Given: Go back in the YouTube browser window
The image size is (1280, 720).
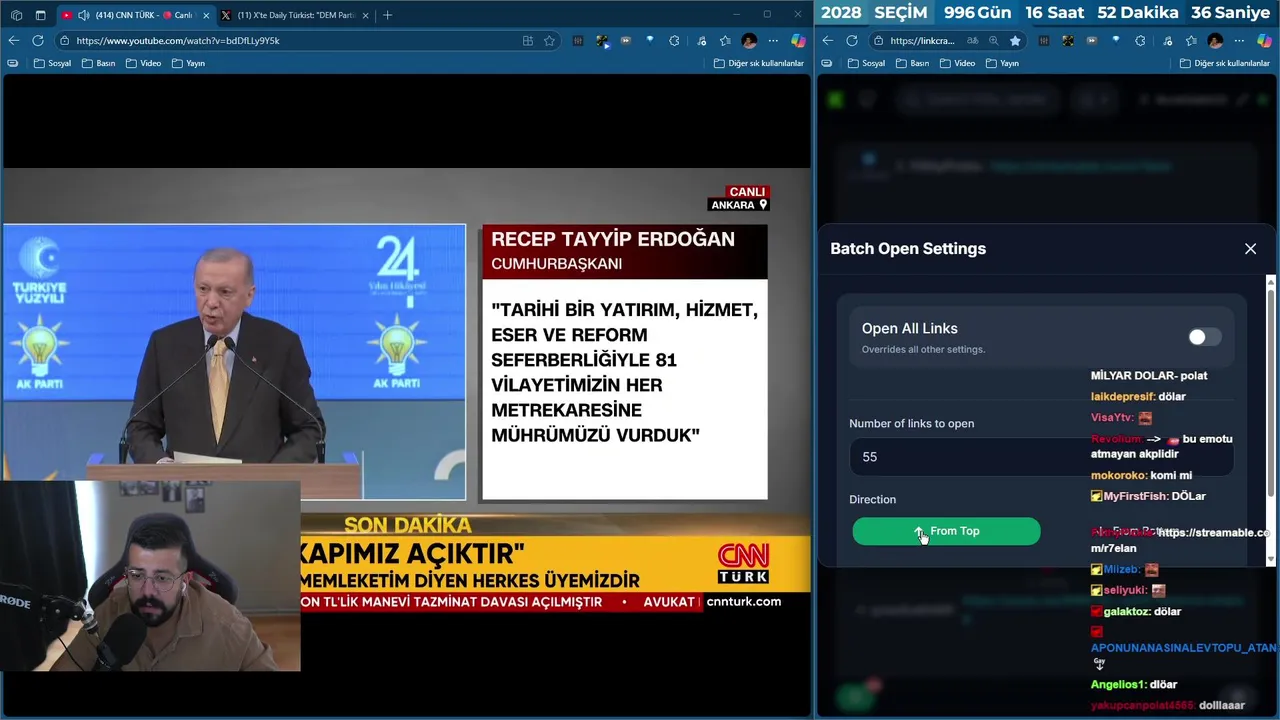Looking at the screenshot, I should pyautogui.click(x=13, y=41).
